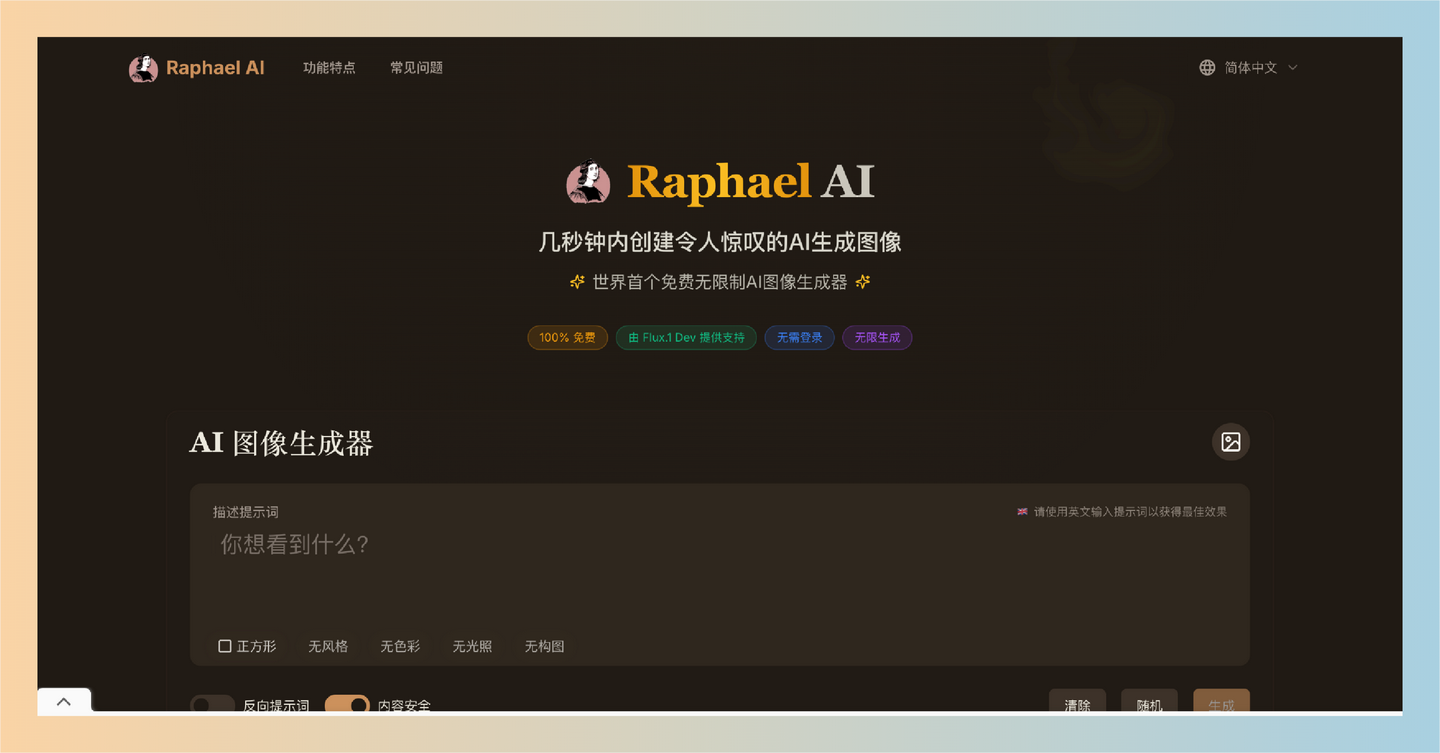
Task: Open the 无色彩 color option selector
Action: click(400, 646)
